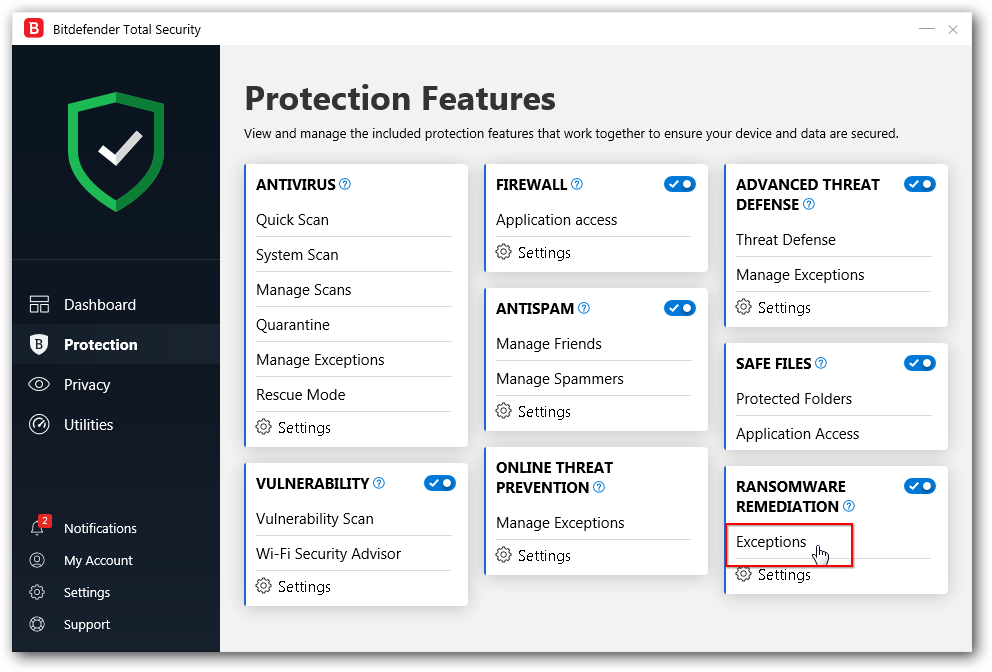Viewport: 992px width, 672px height.
Task: Click the My Account profile icon
Action: click(x=38, y=561)
